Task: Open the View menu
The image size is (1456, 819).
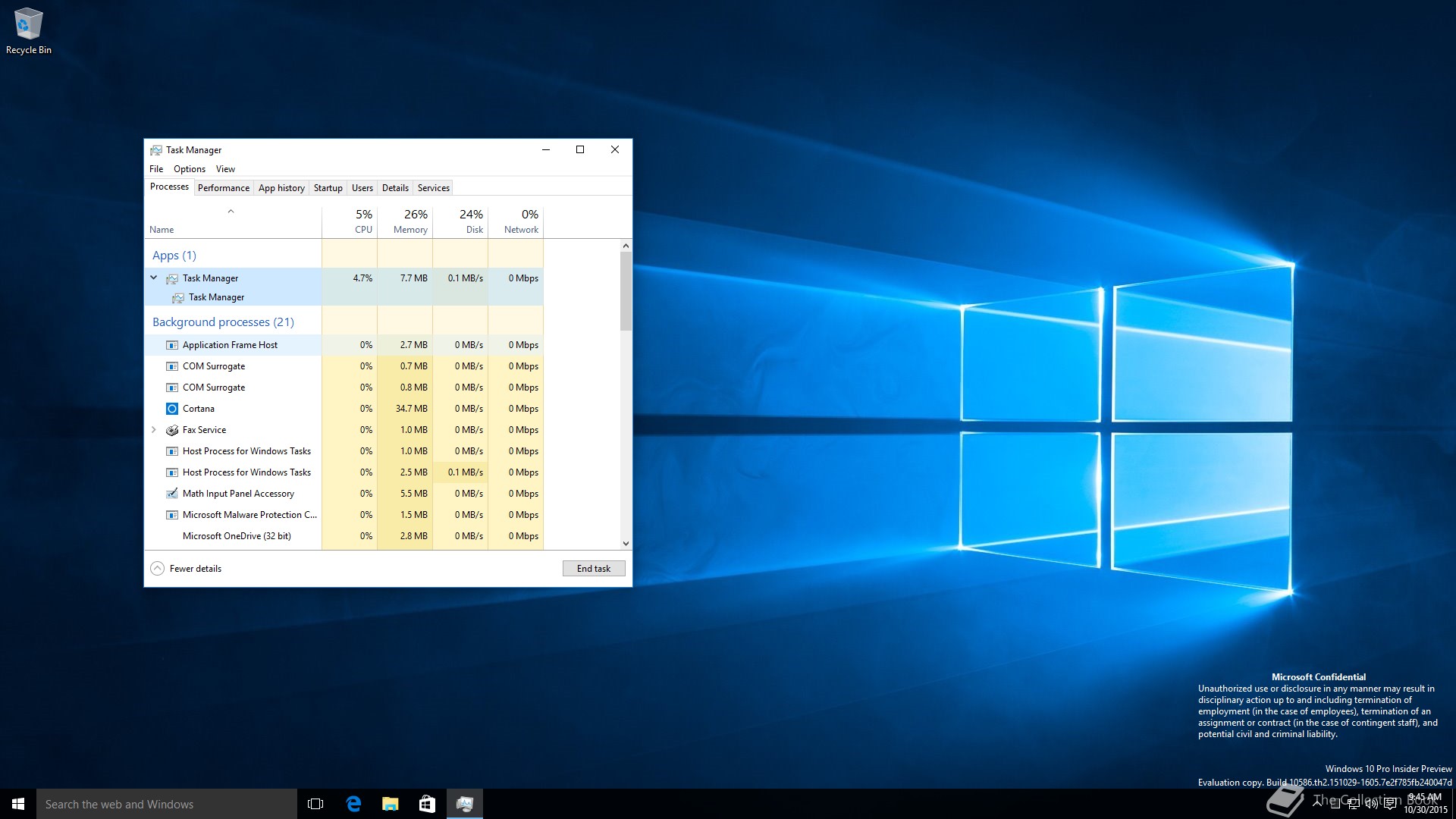Action: click(225, 169)
